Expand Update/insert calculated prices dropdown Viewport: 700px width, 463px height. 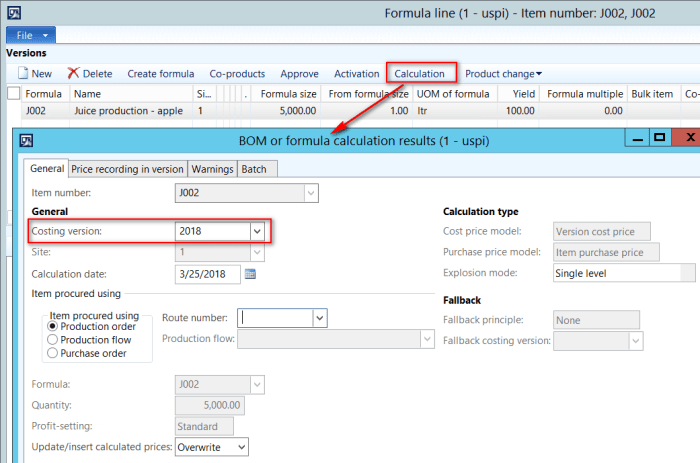click(240, 446)
